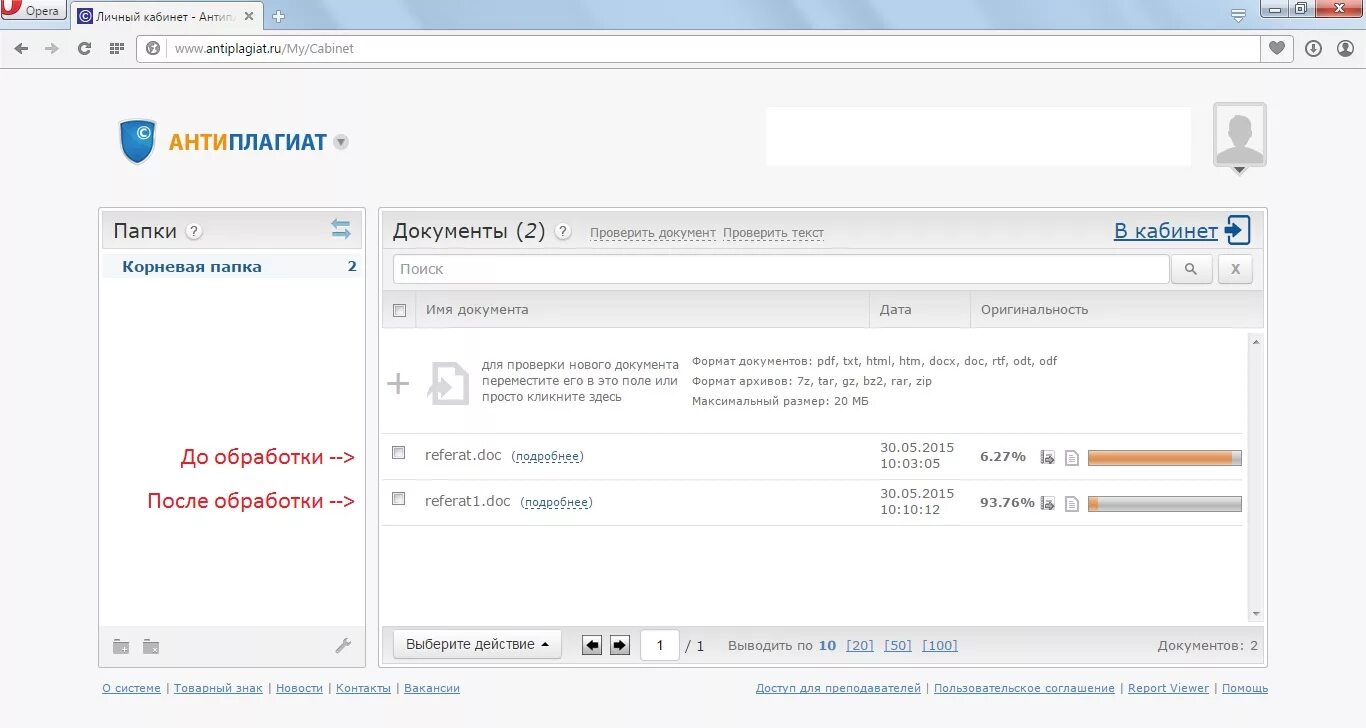This screenshot has height=728, width=1366.
Task: Open referat1.doc document
Action: click(468, 501)
